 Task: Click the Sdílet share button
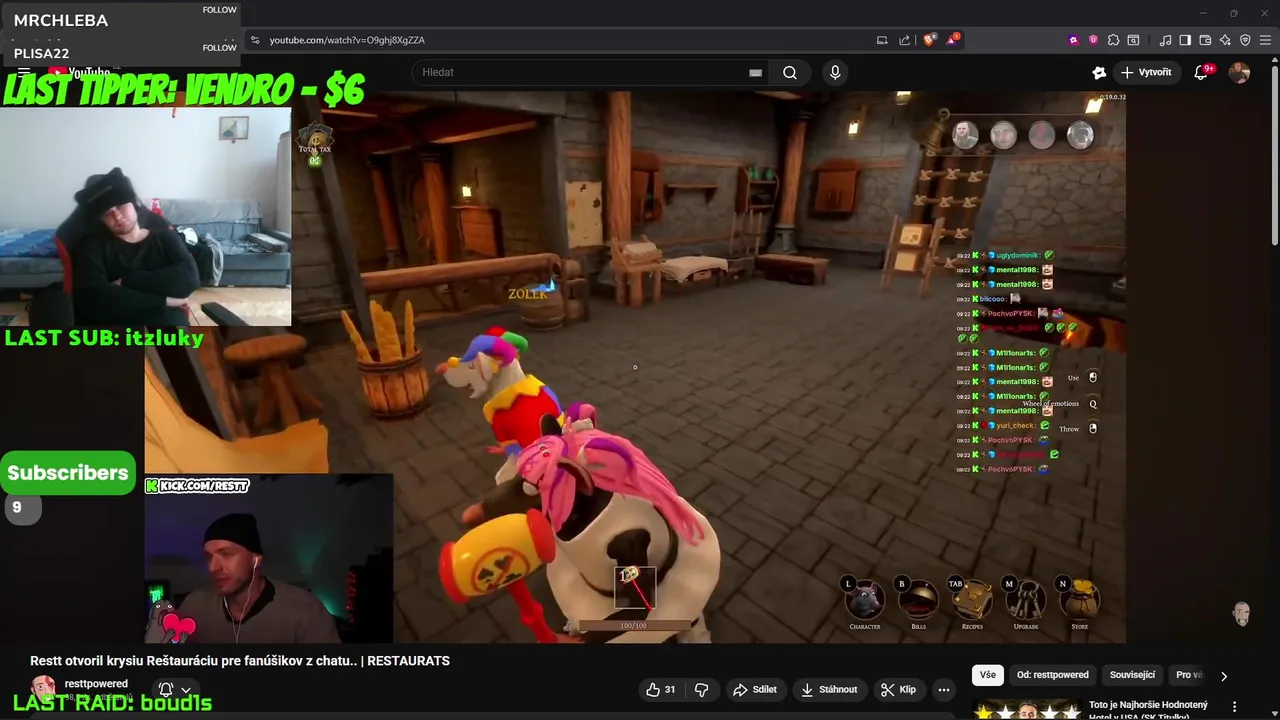pyautogui.click(x=755, y=689)
